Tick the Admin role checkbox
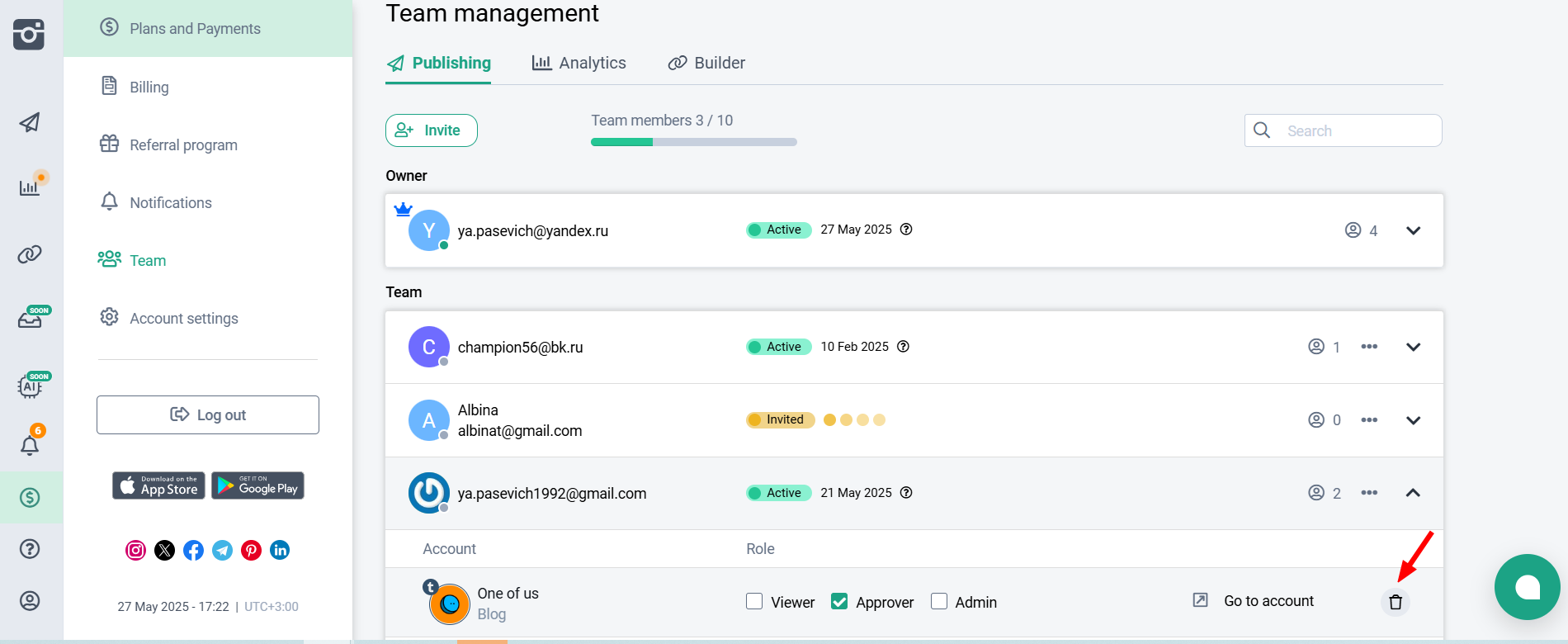The width and height of the screenshot is (1568, 644). (939, 602)
